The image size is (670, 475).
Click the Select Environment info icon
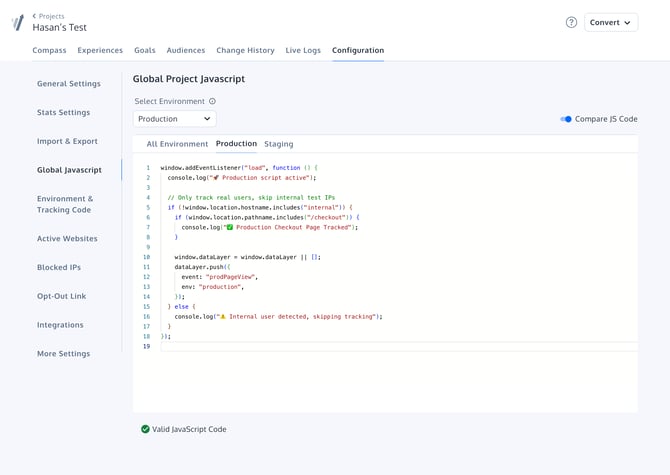coord(212,101)
